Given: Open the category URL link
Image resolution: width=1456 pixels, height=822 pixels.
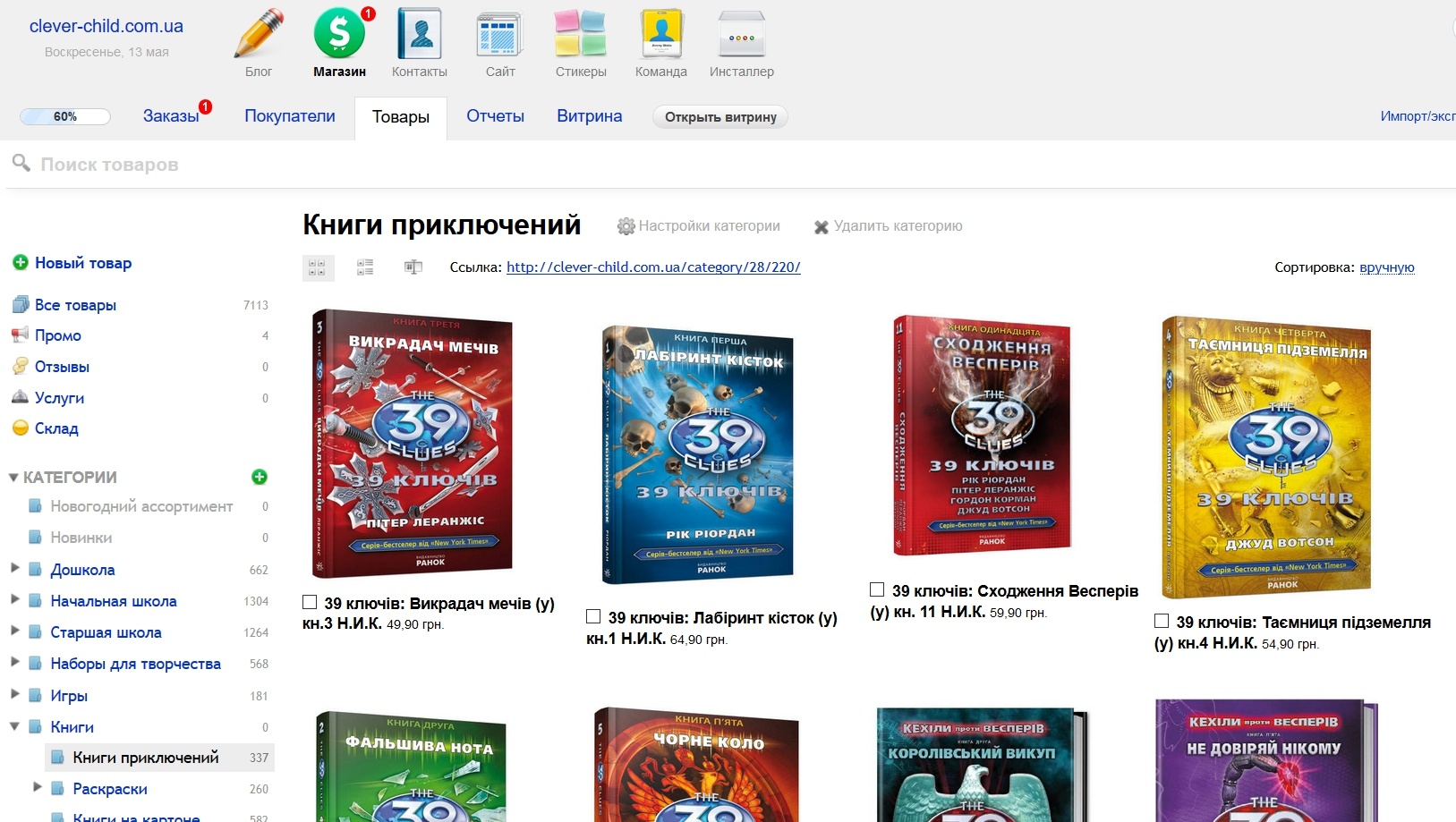Looking at the screenshot, I should (653, 267).
